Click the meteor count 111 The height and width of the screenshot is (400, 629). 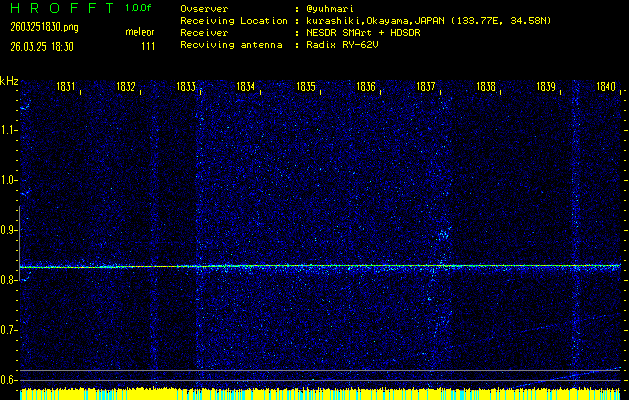148,47
